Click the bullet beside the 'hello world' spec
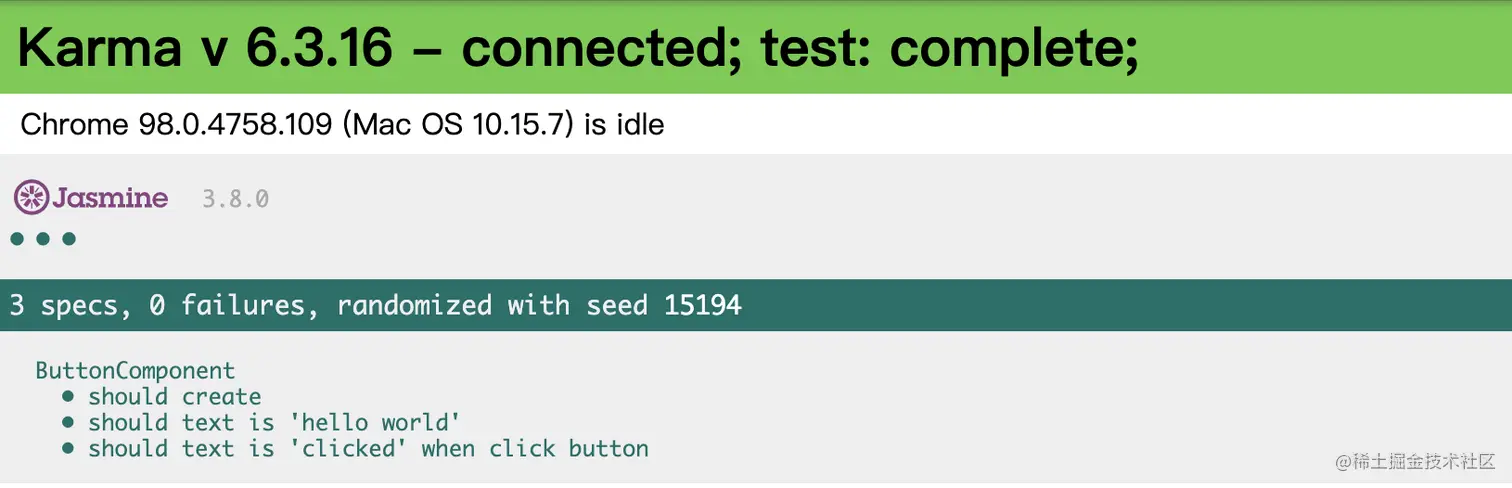The width and height of the screenshot is (1512, 488). [x=68, y=423]
